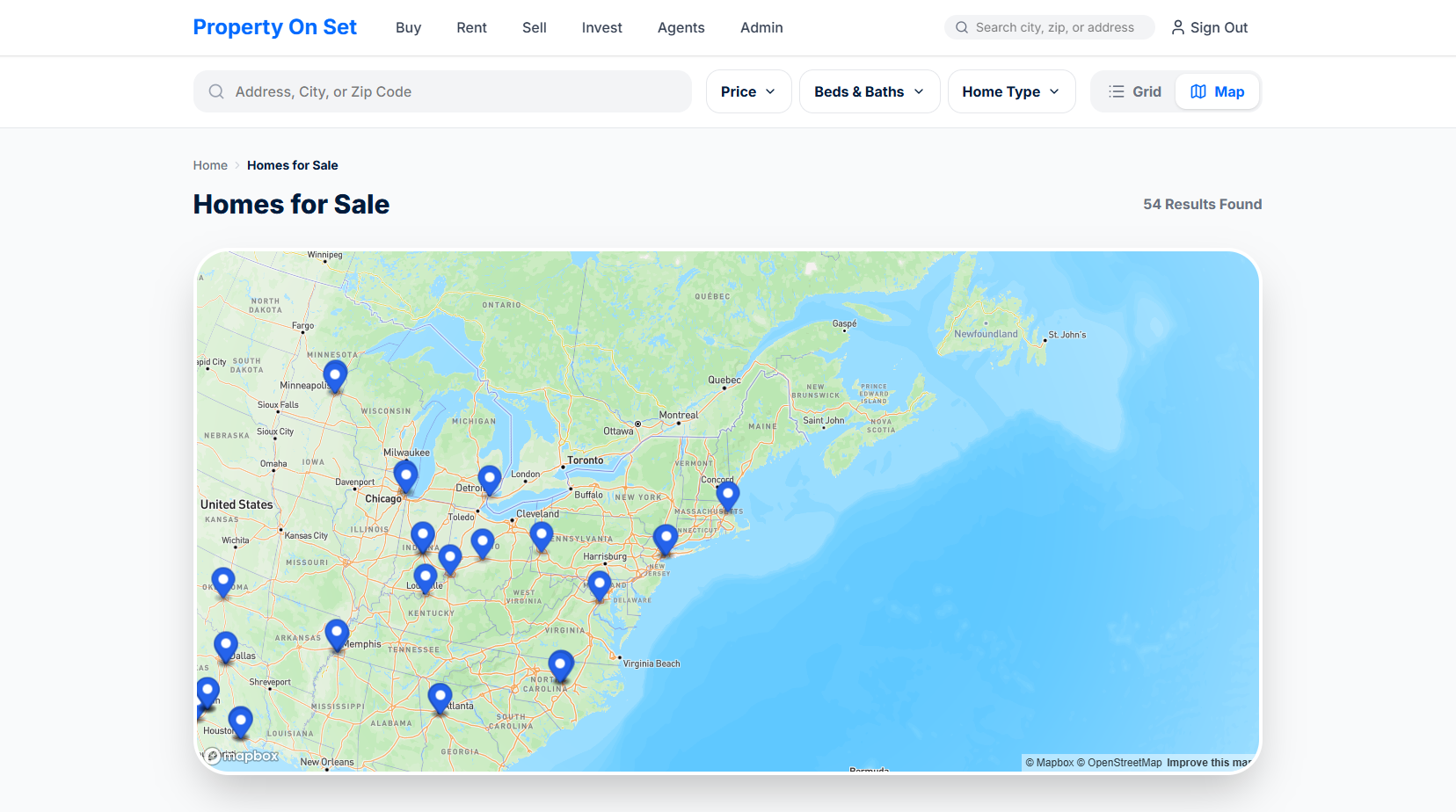Screen dimensions: 1456x812
Task: Click the map pin at Houston
Action: coord(240,722)
